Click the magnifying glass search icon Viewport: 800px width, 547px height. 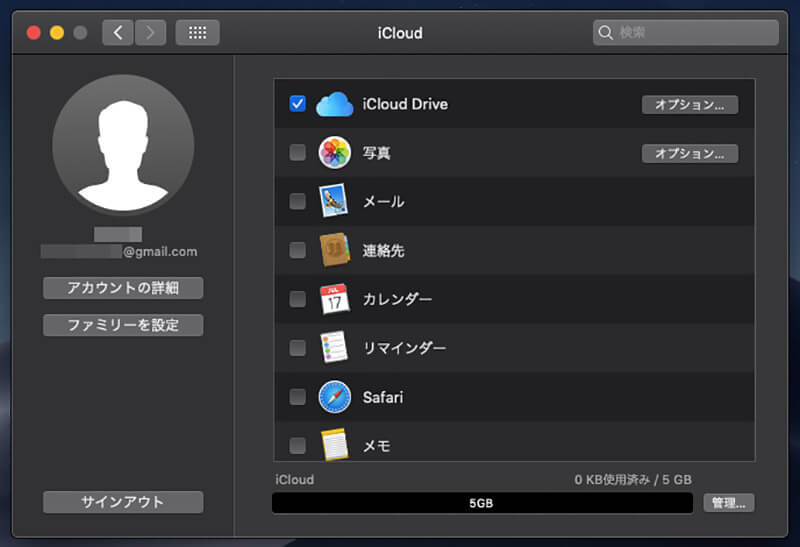pyautogui.click(x=605, y=33)
